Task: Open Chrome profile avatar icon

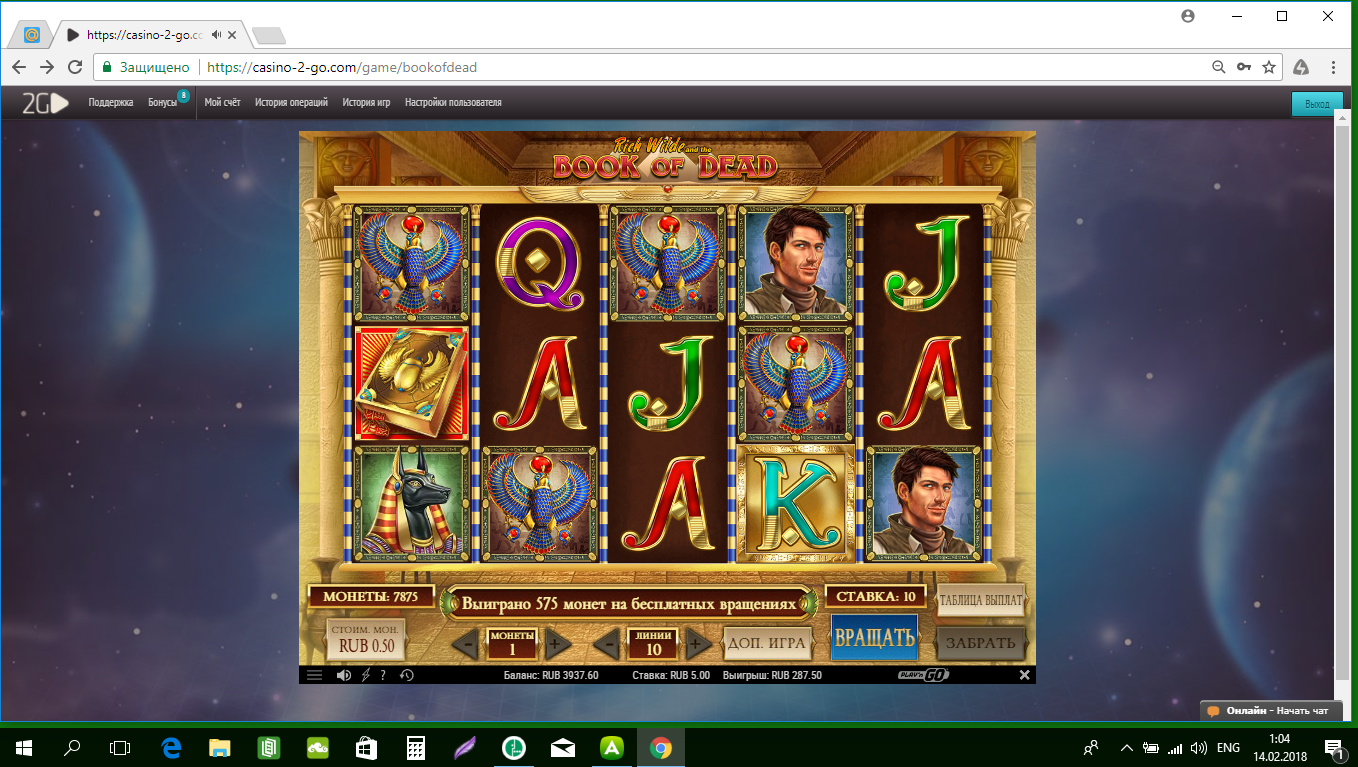Action: pos(1188,16)
